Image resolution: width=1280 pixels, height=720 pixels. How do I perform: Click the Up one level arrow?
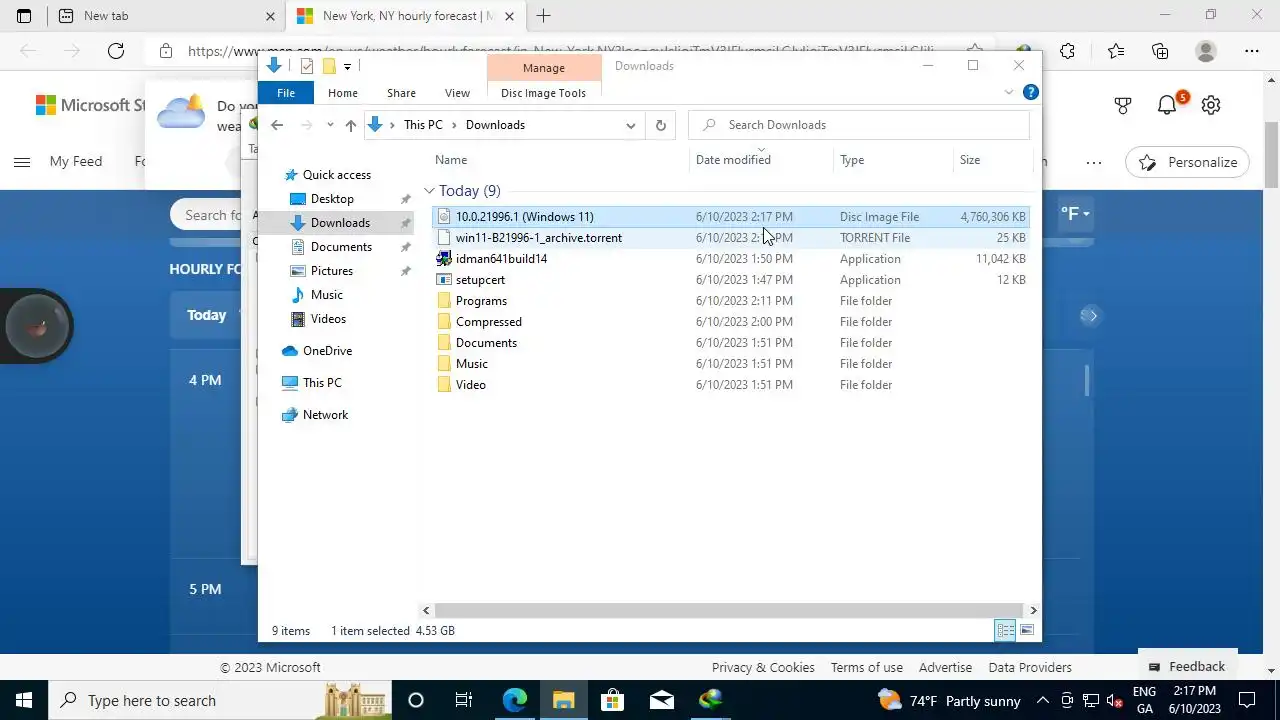350,125
